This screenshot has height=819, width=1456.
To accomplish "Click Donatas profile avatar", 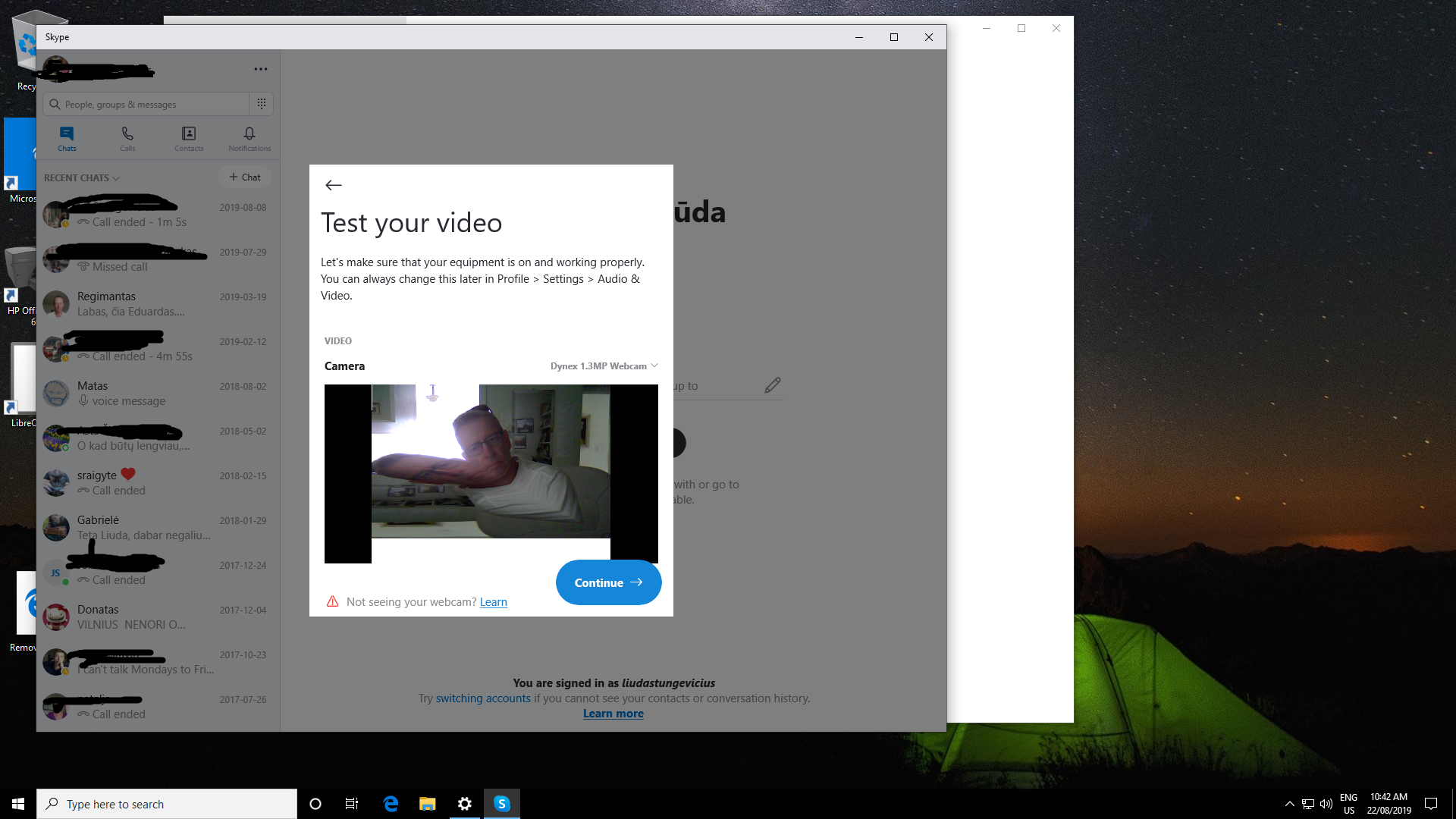I will pyautogui.click(x=56, y=617).
